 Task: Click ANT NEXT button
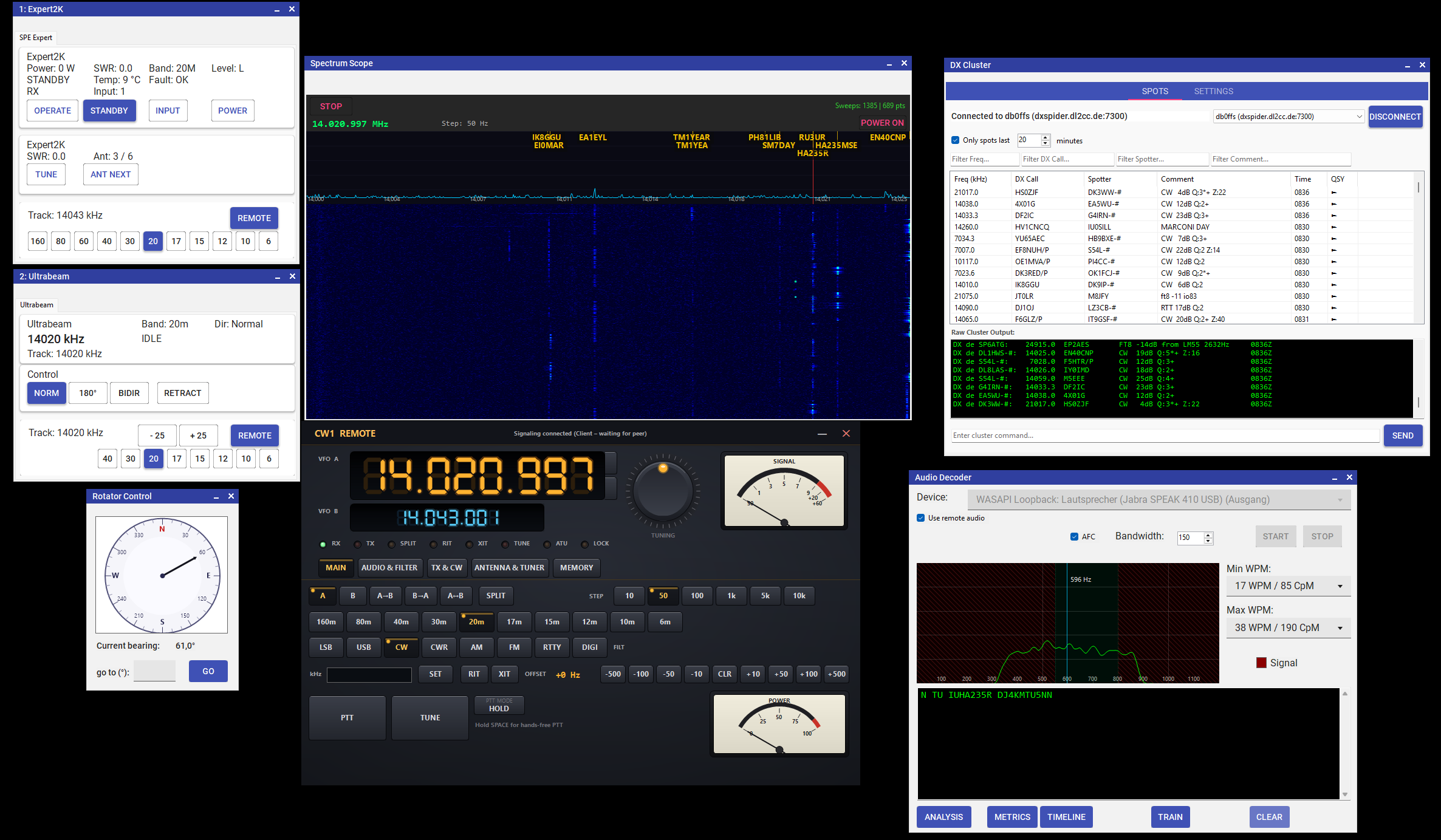pos(111,174)
